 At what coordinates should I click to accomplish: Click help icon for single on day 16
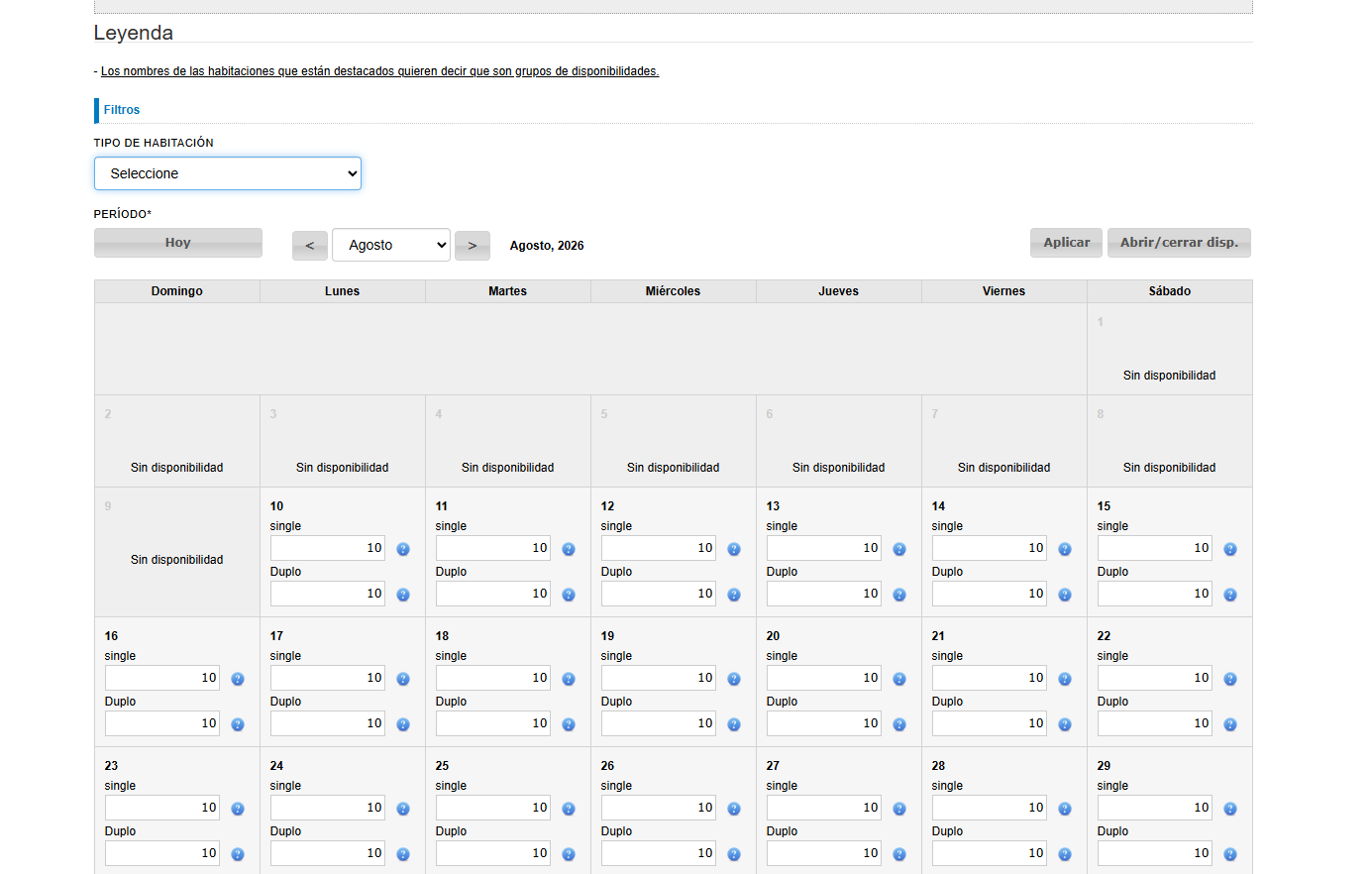tap(238, 679)
